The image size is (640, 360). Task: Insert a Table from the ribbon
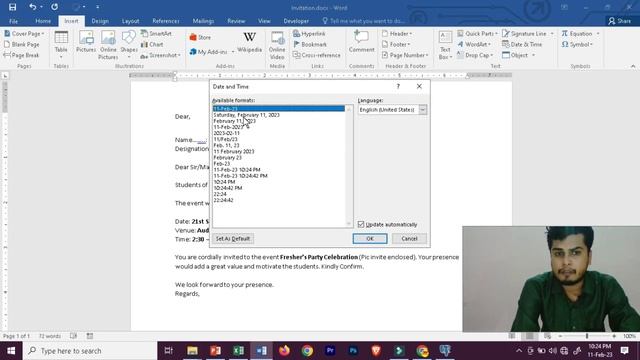click(61, 44)
